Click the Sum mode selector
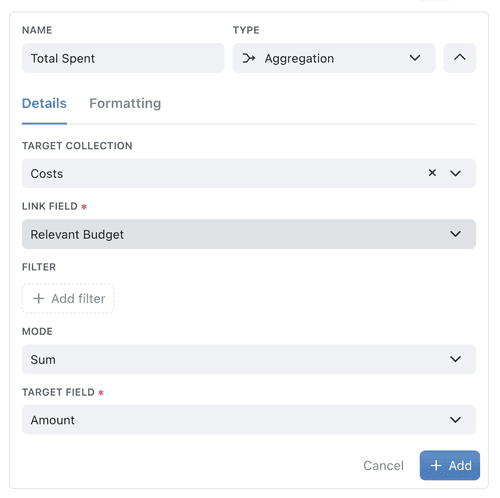Viewport: 500px width, 498px height. point(249,359)
